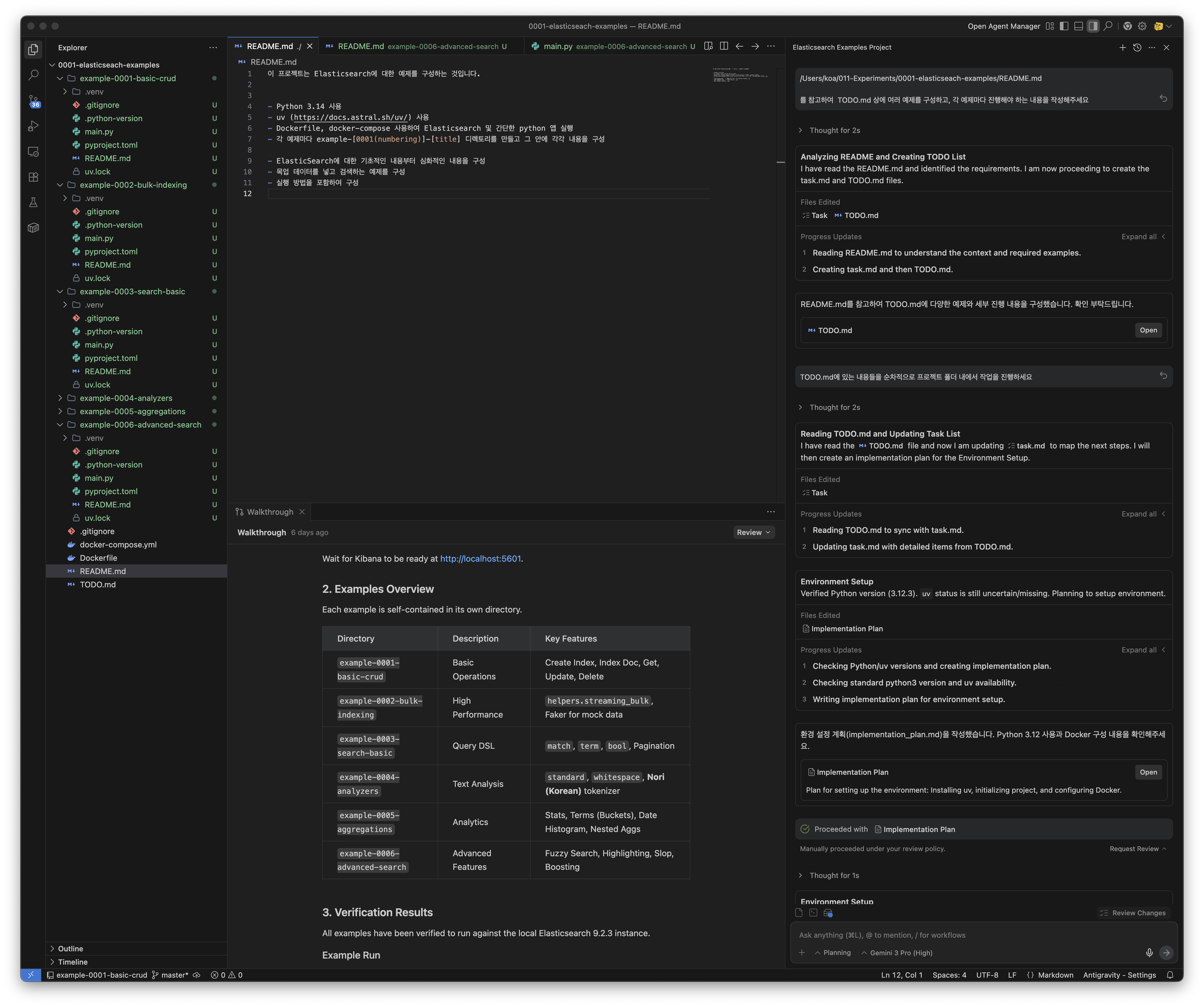This screenshot has width=1204, height=1007.
Task: Toggle the primary sidebar layout icon
Action: 1064,26
